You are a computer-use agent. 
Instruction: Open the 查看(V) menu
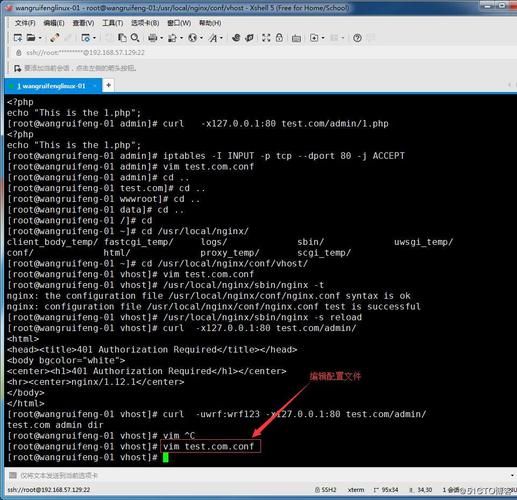[83, 23]
